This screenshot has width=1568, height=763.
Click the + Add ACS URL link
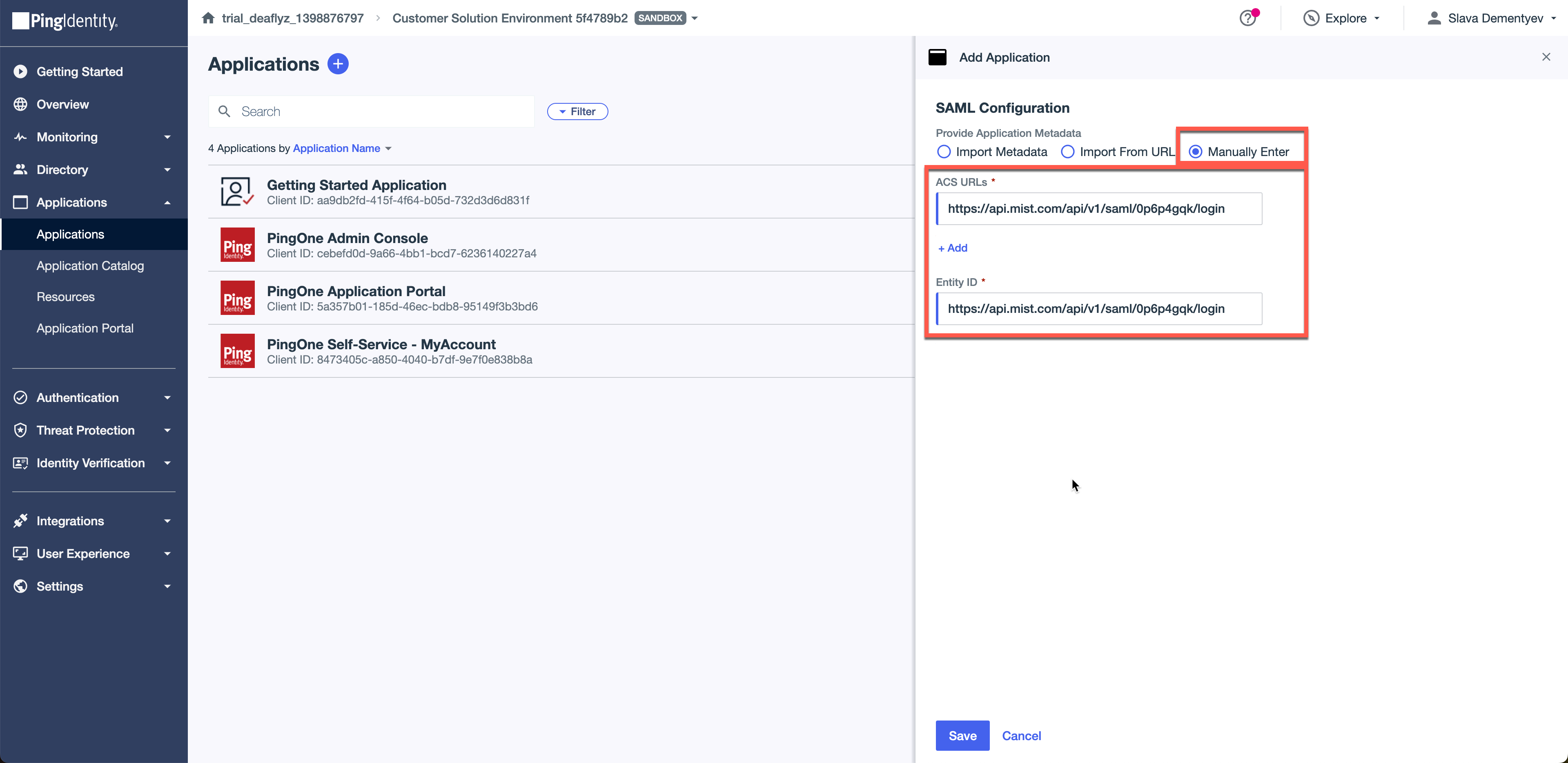coord(953,248)
